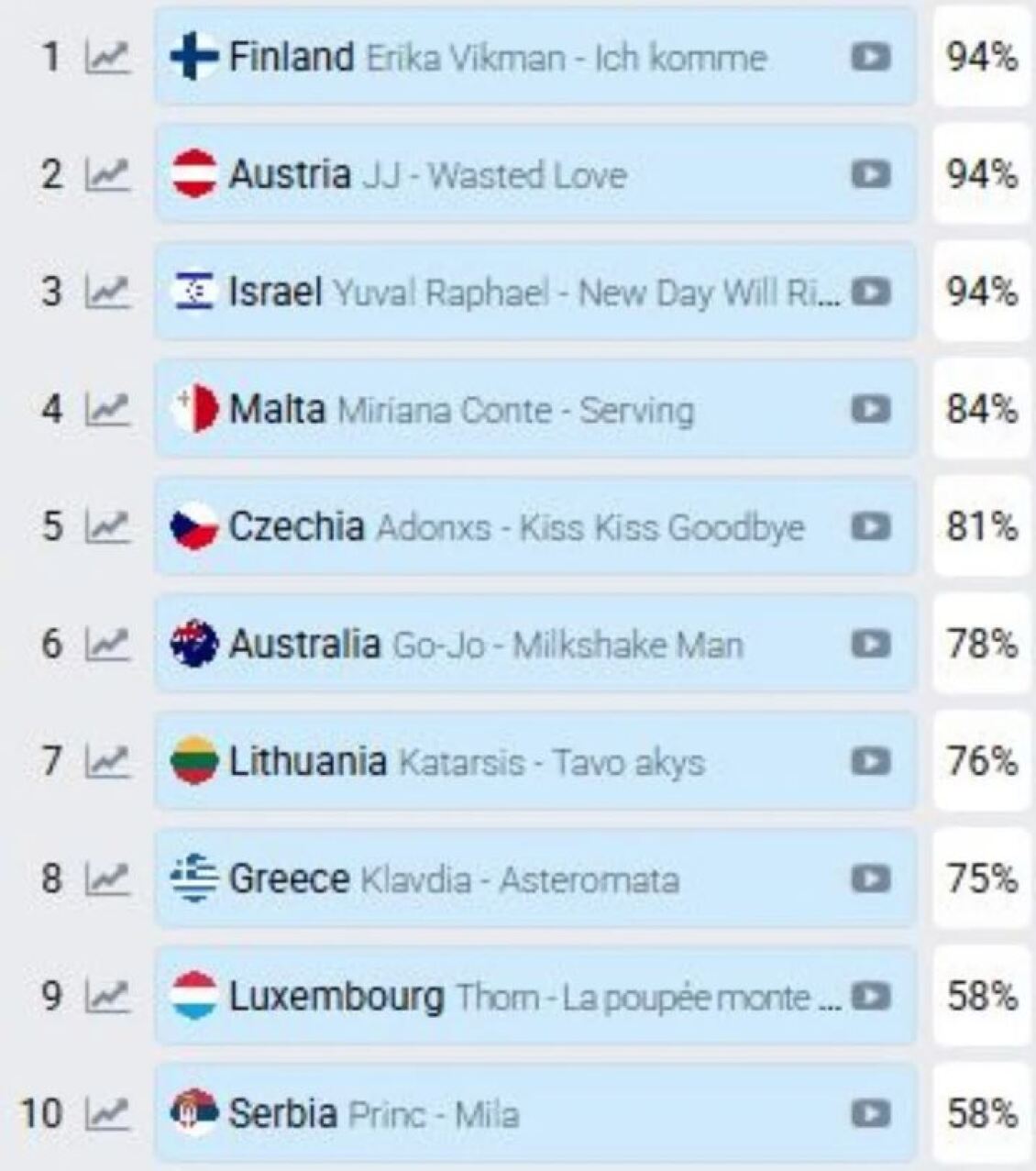Open Serbia's trend graph icon
This screenshot has height=1171, width=1036.
point(106,1114)
